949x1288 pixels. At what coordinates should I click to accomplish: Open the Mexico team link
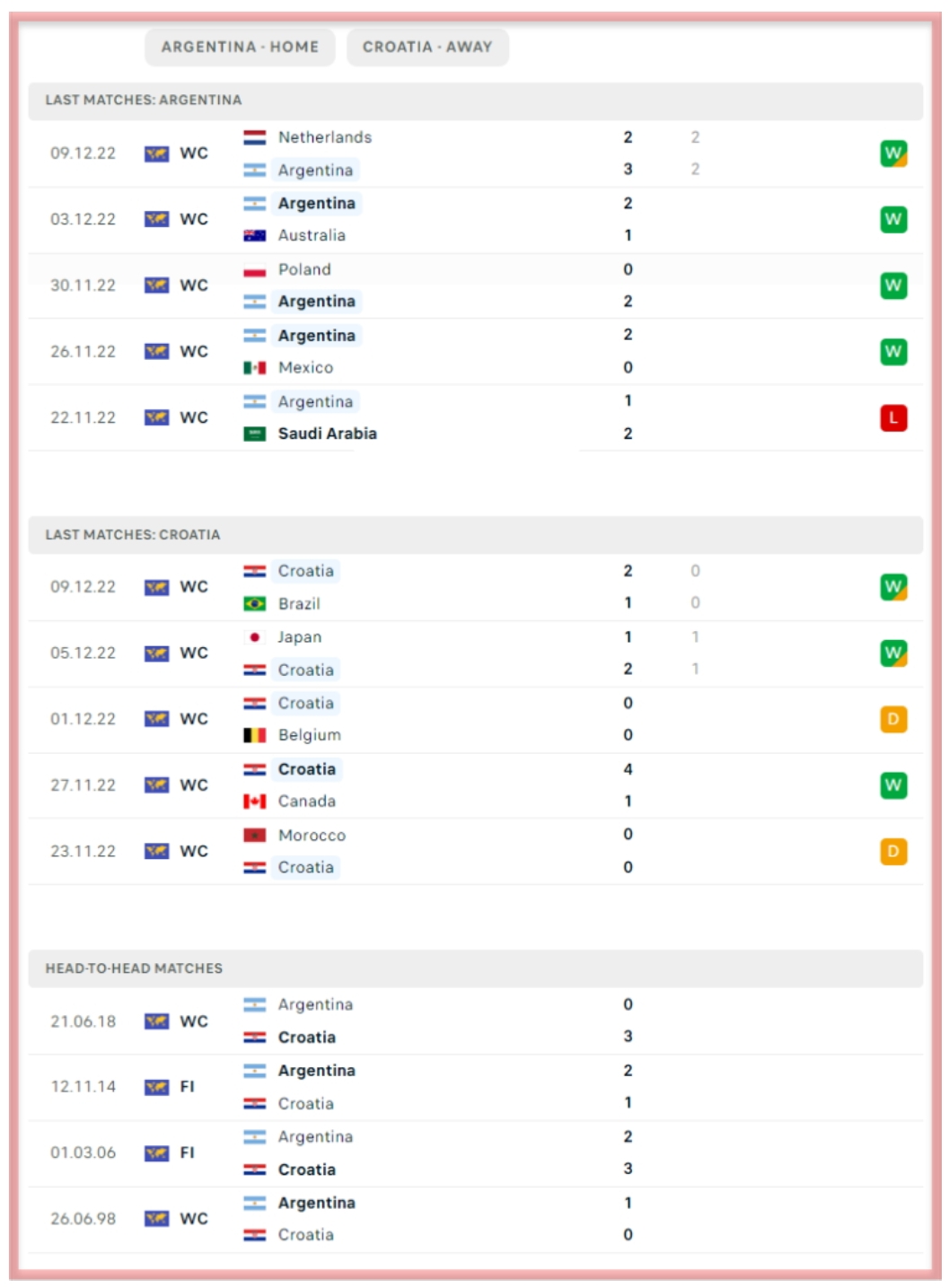pos(305,367)
